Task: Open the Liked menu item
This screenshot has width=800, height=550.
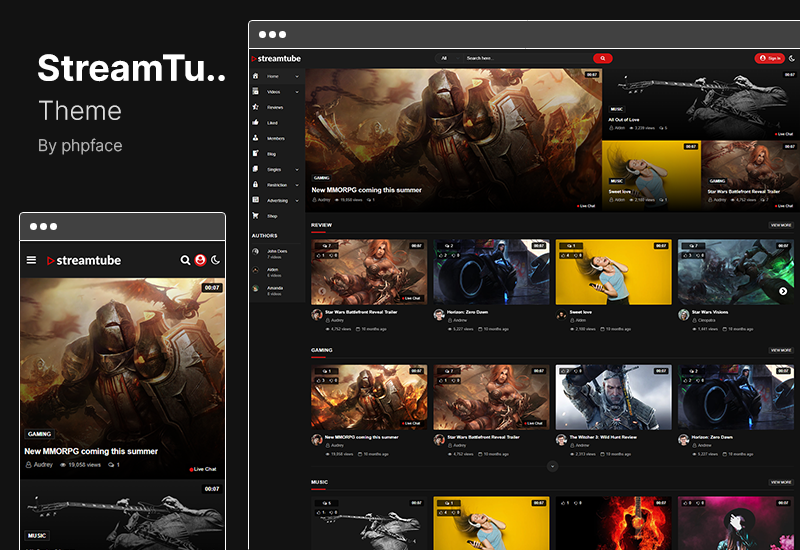Action: click(x=272, y=123)
